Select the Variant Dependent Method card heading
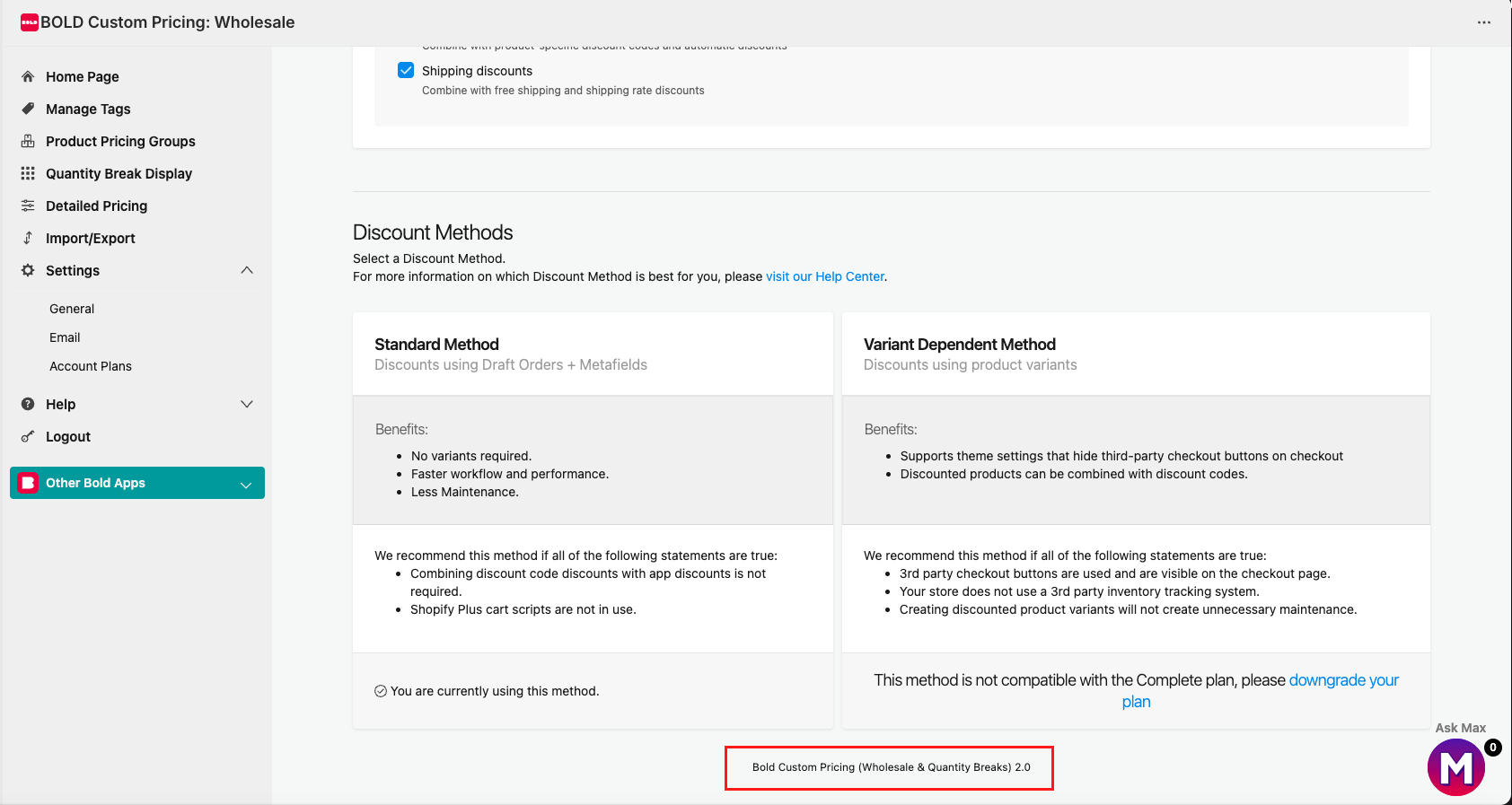Viewport: 1512px width, 805px height. tap(960, 345)
